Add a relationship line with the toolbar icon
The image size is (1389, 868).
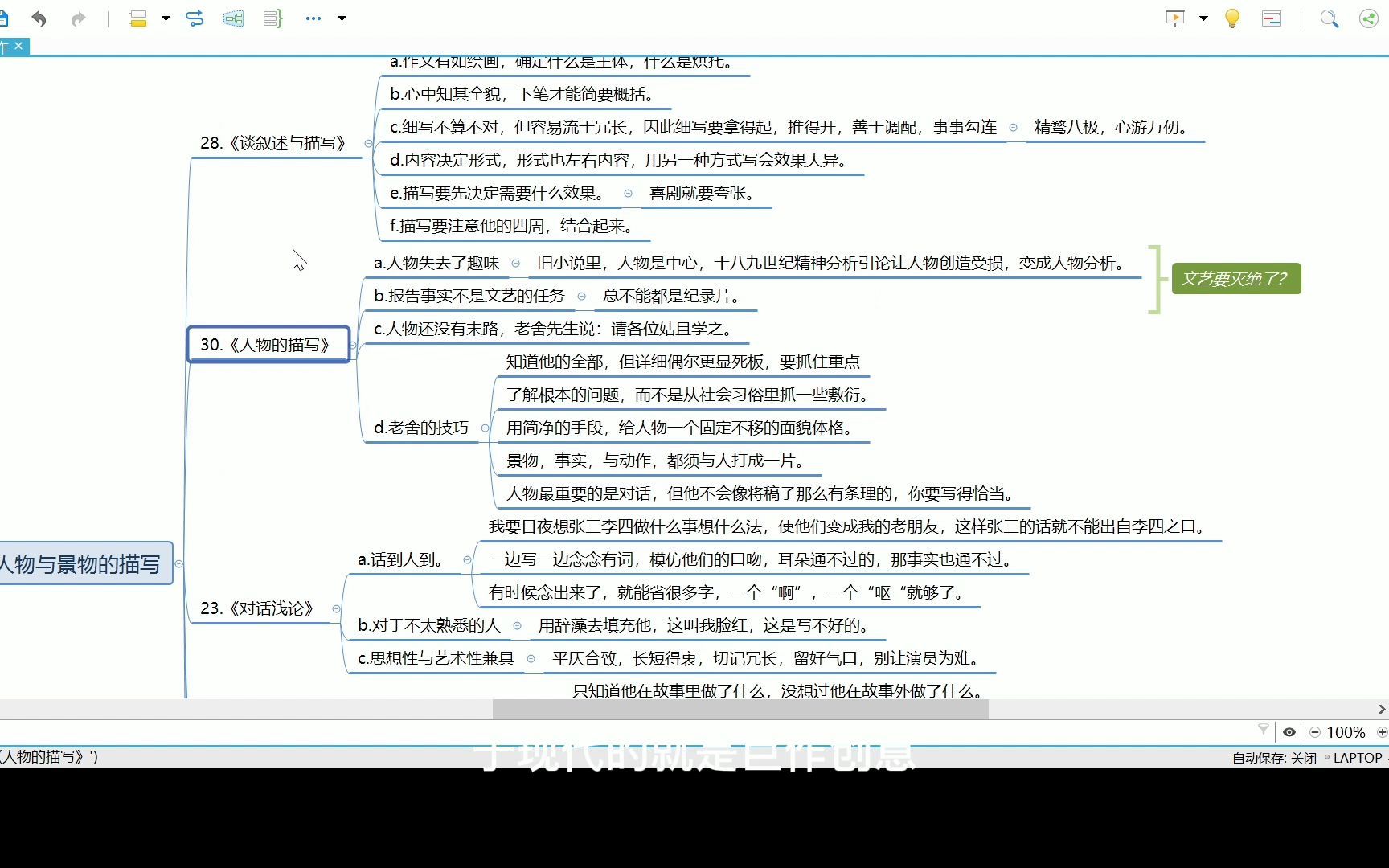click(x=195, y=18)
